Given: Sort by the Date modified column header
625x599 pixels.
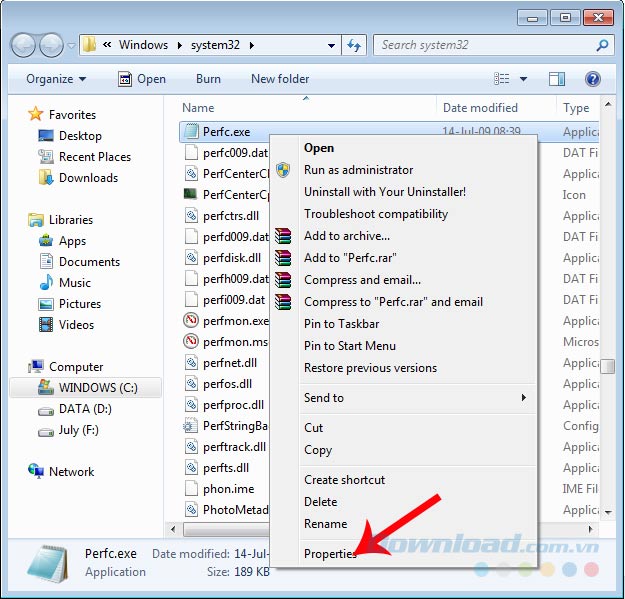Looking at the screenshot, I should (480, 108).
